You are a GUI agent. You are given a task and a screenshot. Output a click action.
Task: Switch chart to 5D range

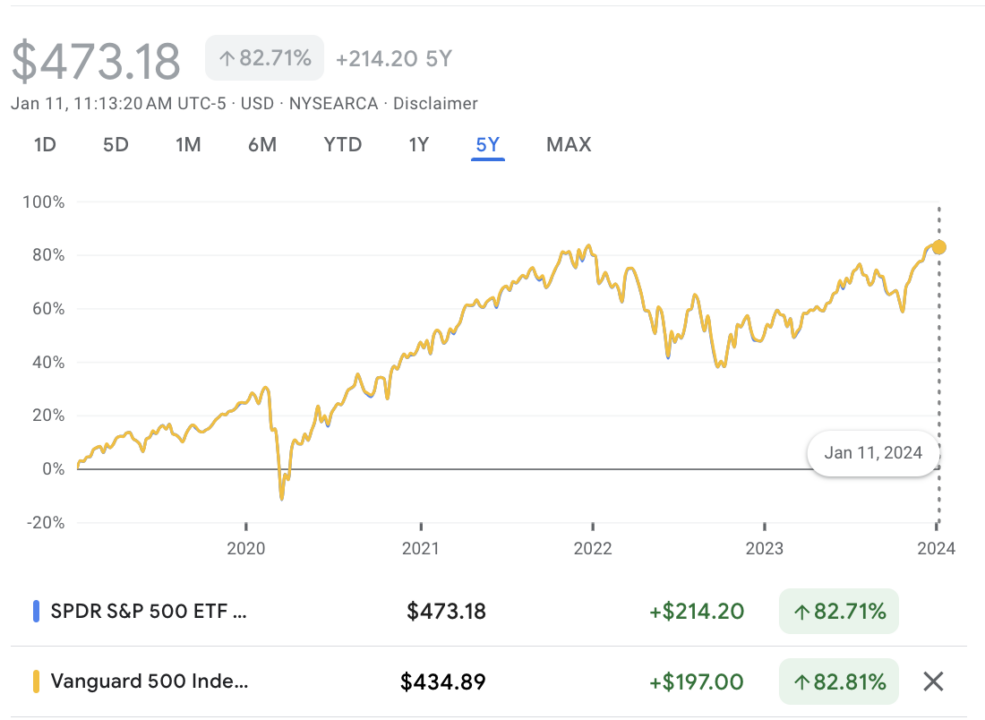[x=116, y=145]
